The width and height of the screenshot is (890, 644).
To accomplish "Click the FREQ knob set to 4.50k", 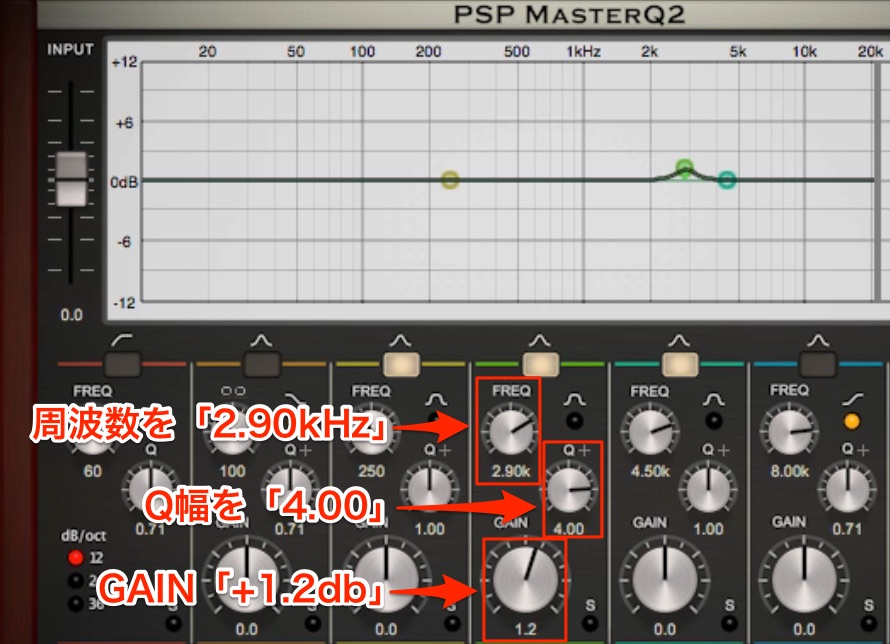I will (649, 431).
